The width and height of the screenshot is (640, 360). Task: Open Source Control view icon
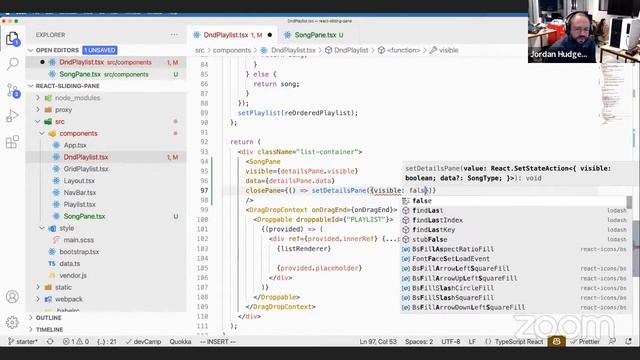(x=13, y=90)
